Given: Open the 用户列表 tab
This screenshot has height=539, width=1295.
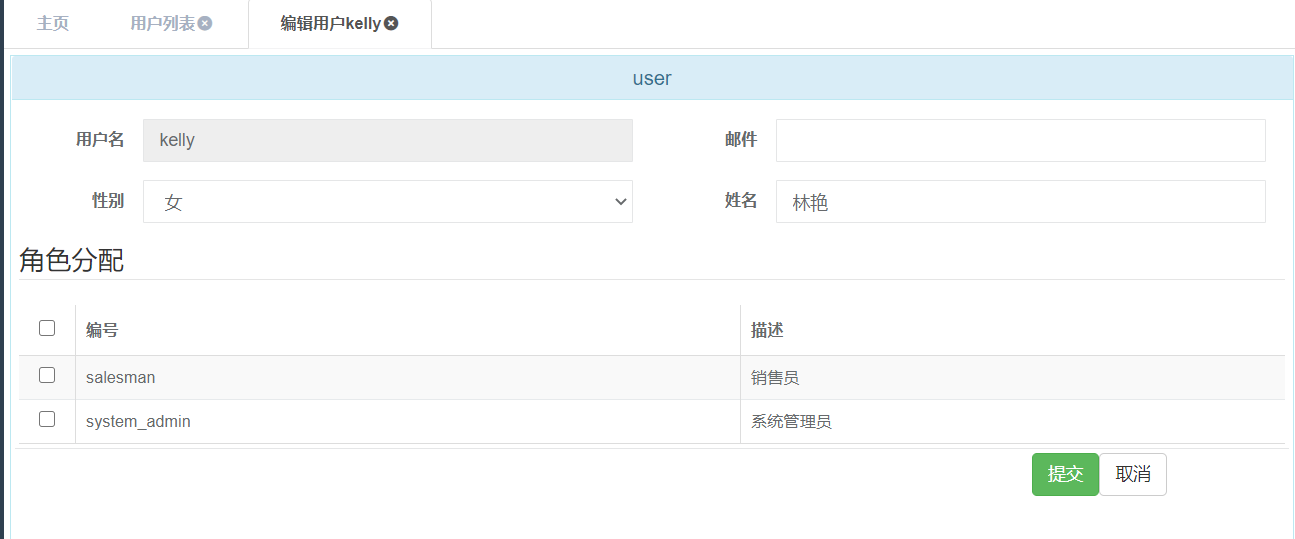Looking at the screenshot, I should pyautogui.click(x=163, y=24).
